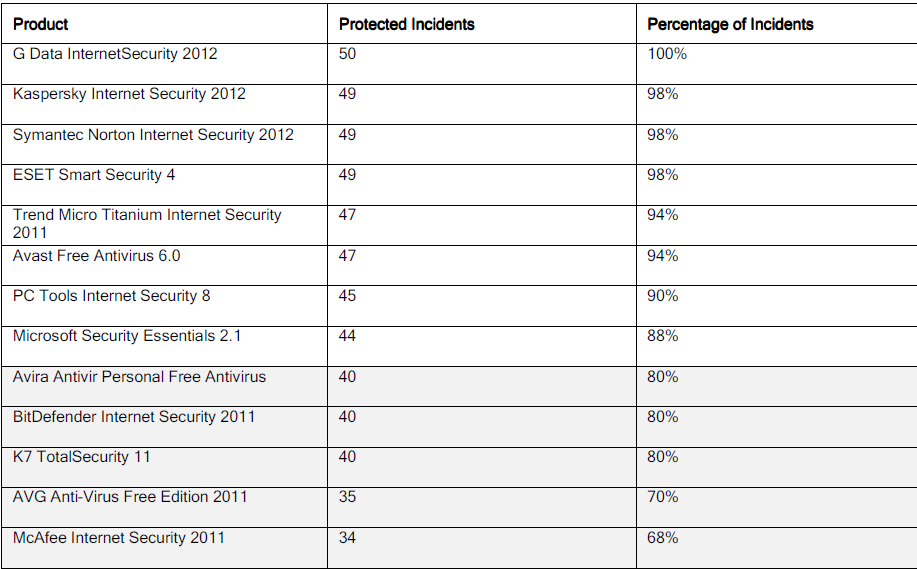Click the 100% percentage value

(x=667, y=54)
